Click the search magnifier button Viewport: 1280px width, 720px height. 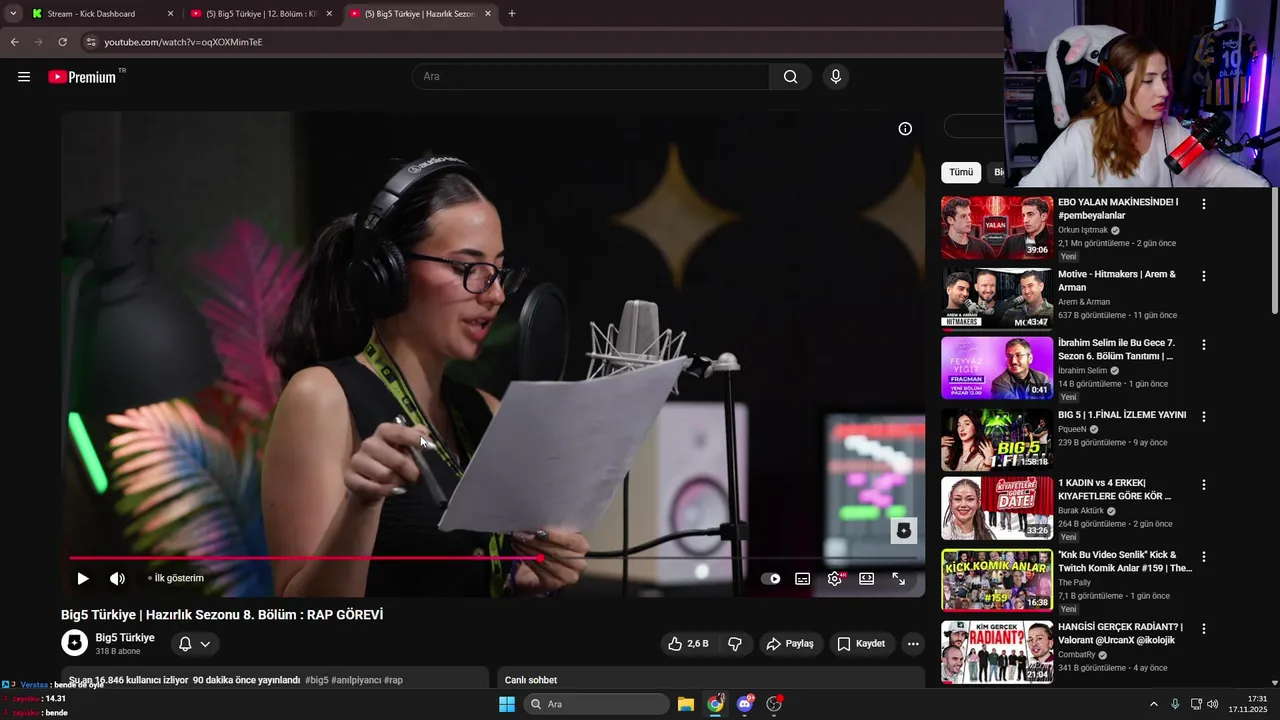tap(790, 77)
